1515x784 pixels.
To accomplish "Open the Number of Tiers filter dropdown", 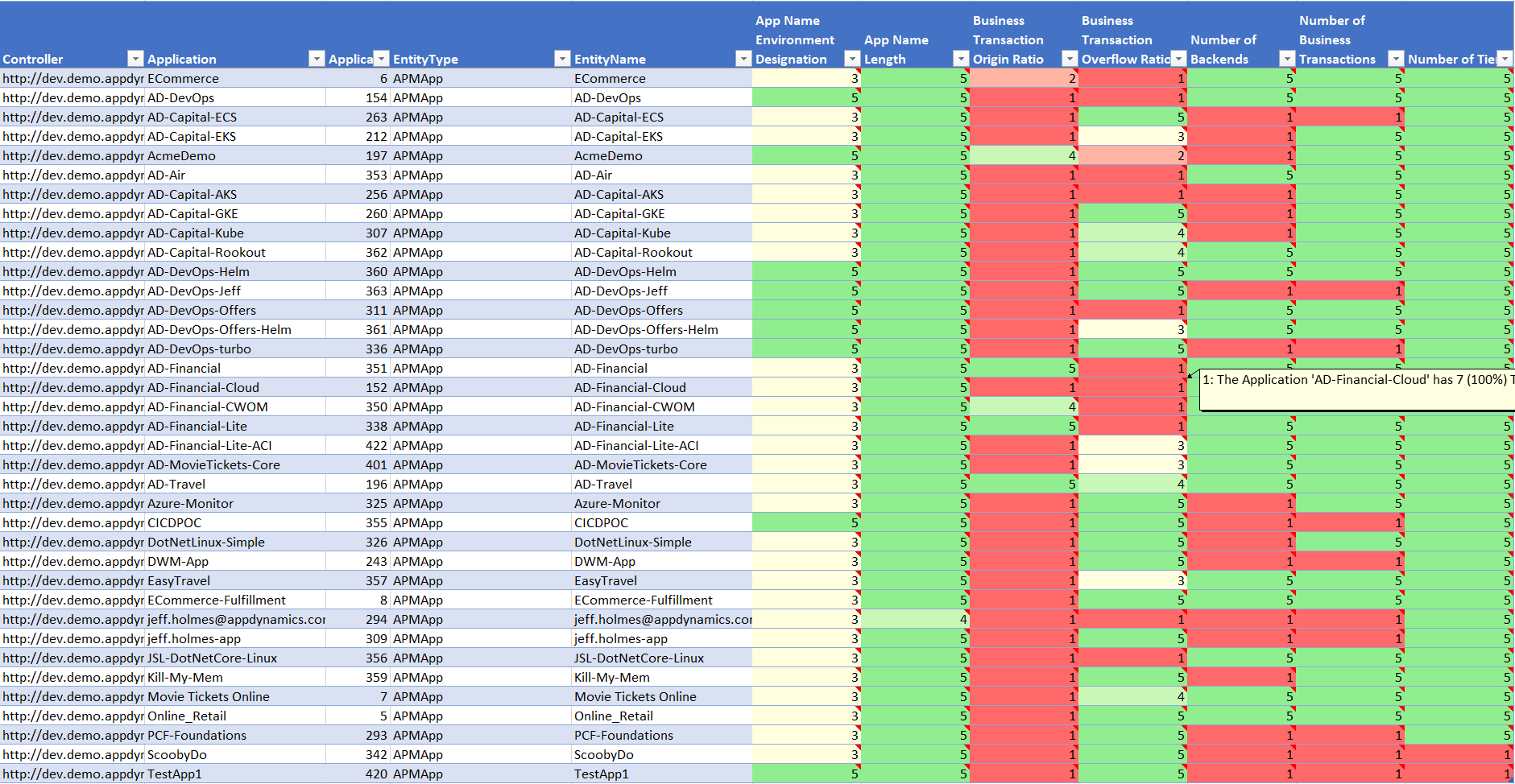I will 1505,59.
